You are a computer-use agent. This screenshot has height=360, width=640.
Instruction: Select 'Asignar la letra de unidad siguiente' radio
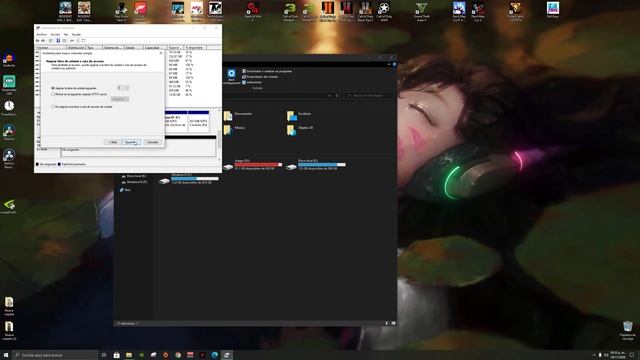[53, 88]
